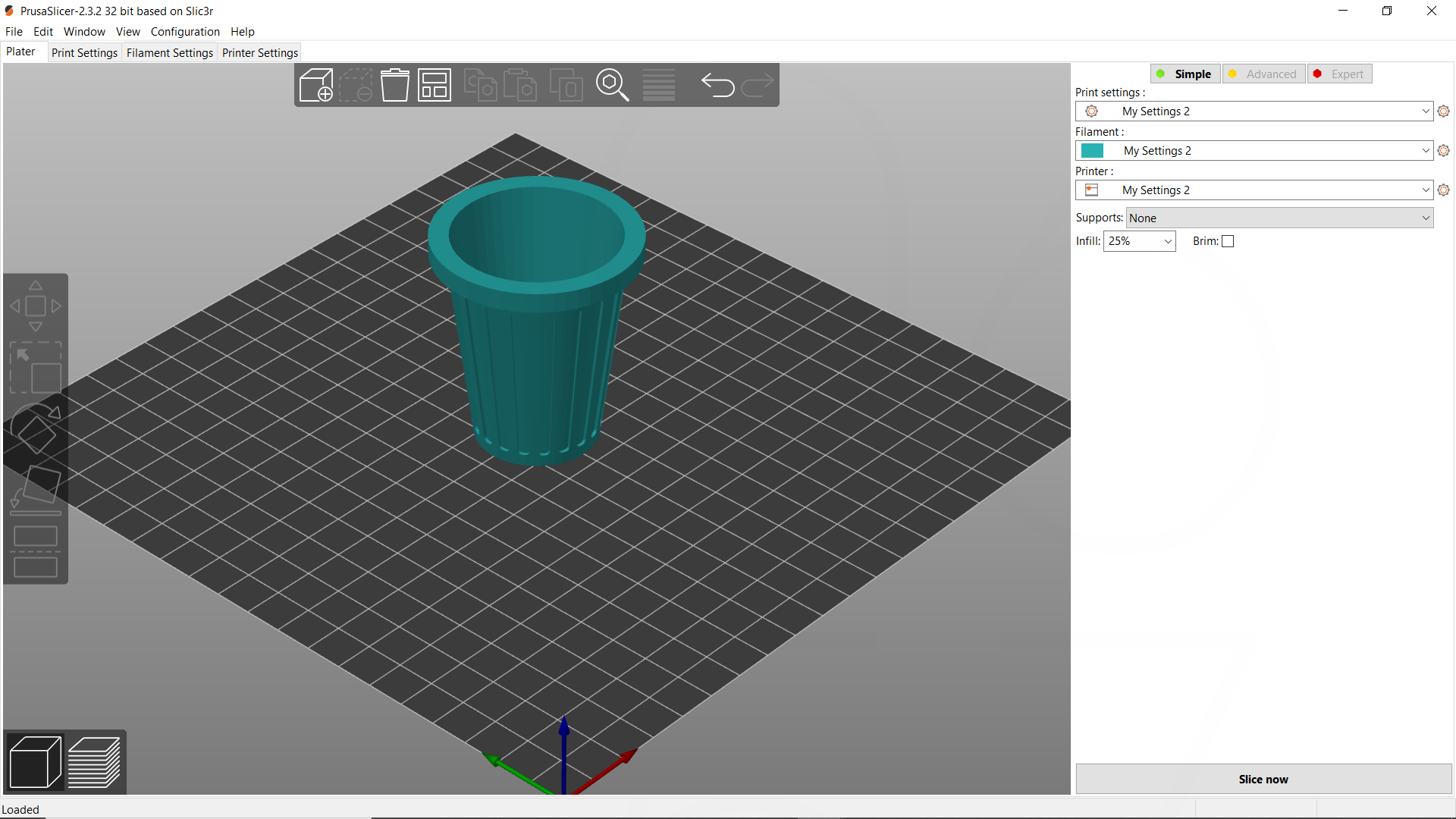
Task: Enable the Brim checkbox
Action: pos(1228,241)
